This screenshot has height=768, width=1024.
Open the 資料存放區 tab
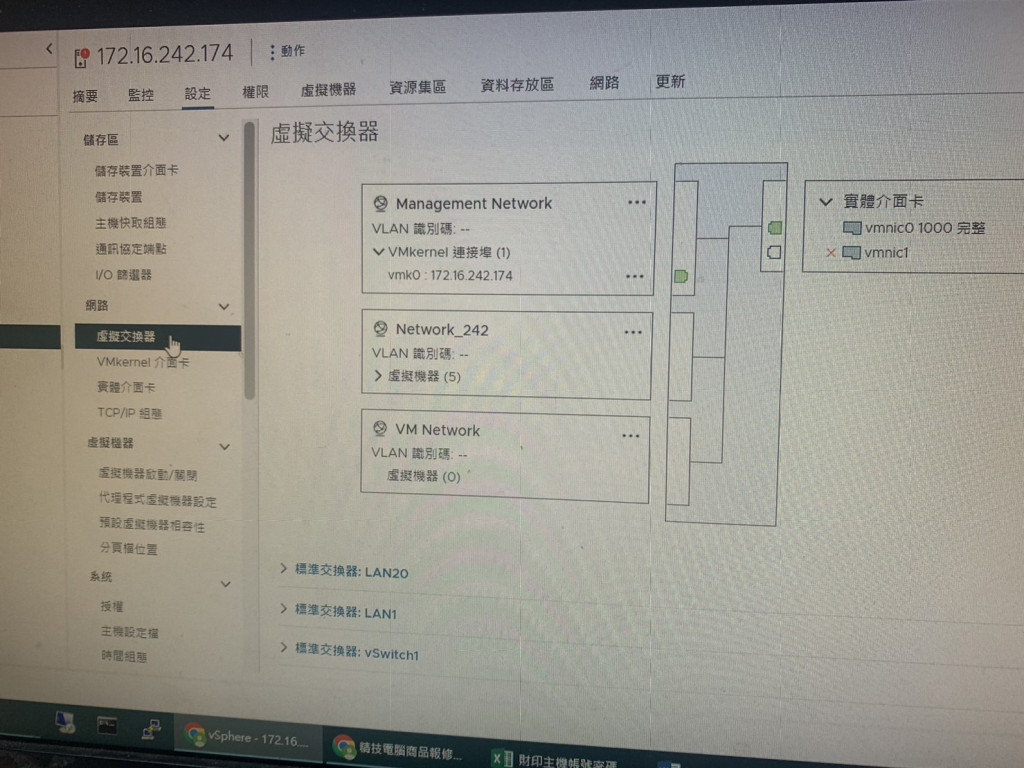pyautogui.click(x=517, y=85)
